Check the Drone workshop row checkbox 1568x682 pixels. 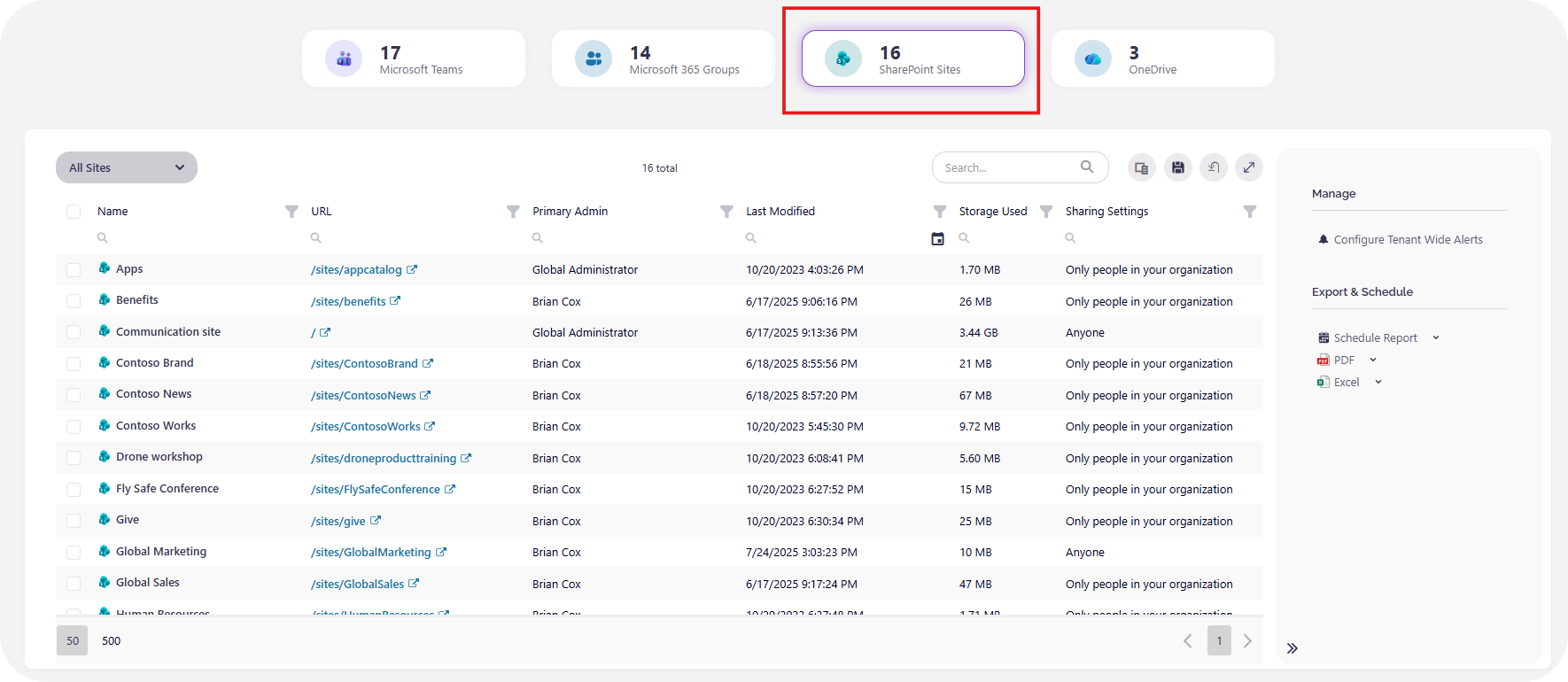click(x=74, y=458)
